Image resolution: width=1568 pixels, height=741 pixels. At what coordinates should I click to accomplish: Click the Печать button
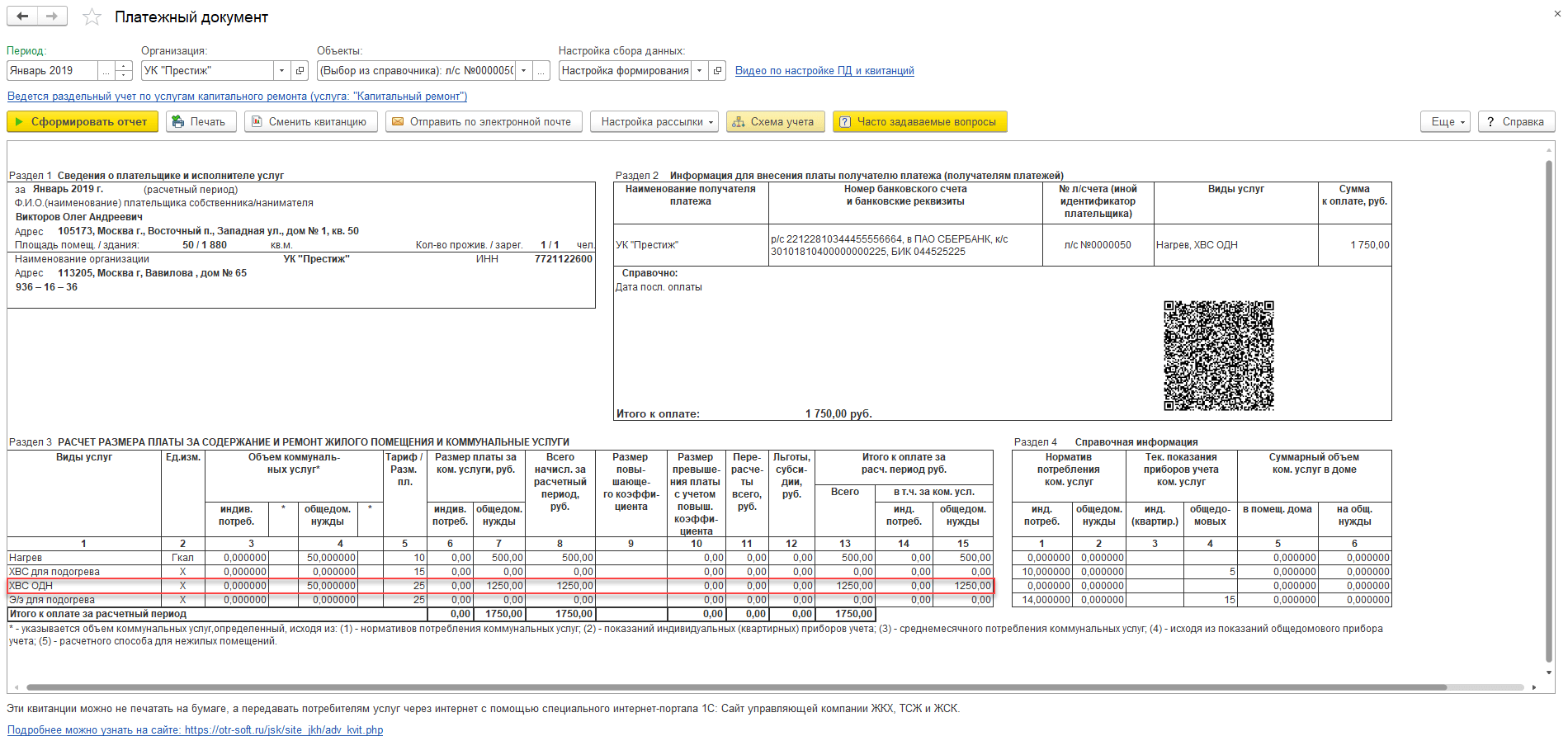[x=201, y=122]
